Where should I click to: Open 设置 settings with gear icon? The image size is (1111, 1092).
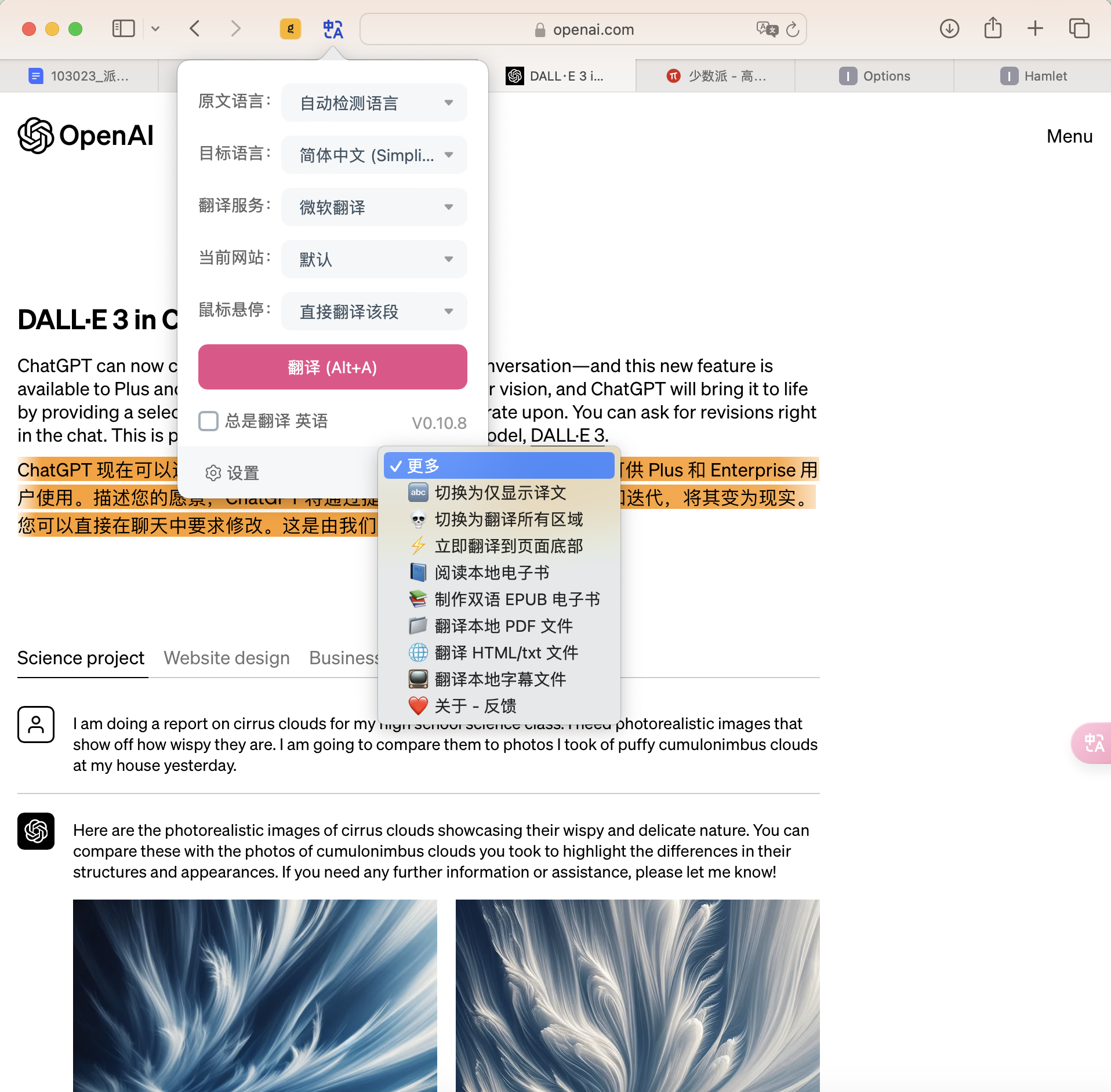coord(232,473)
